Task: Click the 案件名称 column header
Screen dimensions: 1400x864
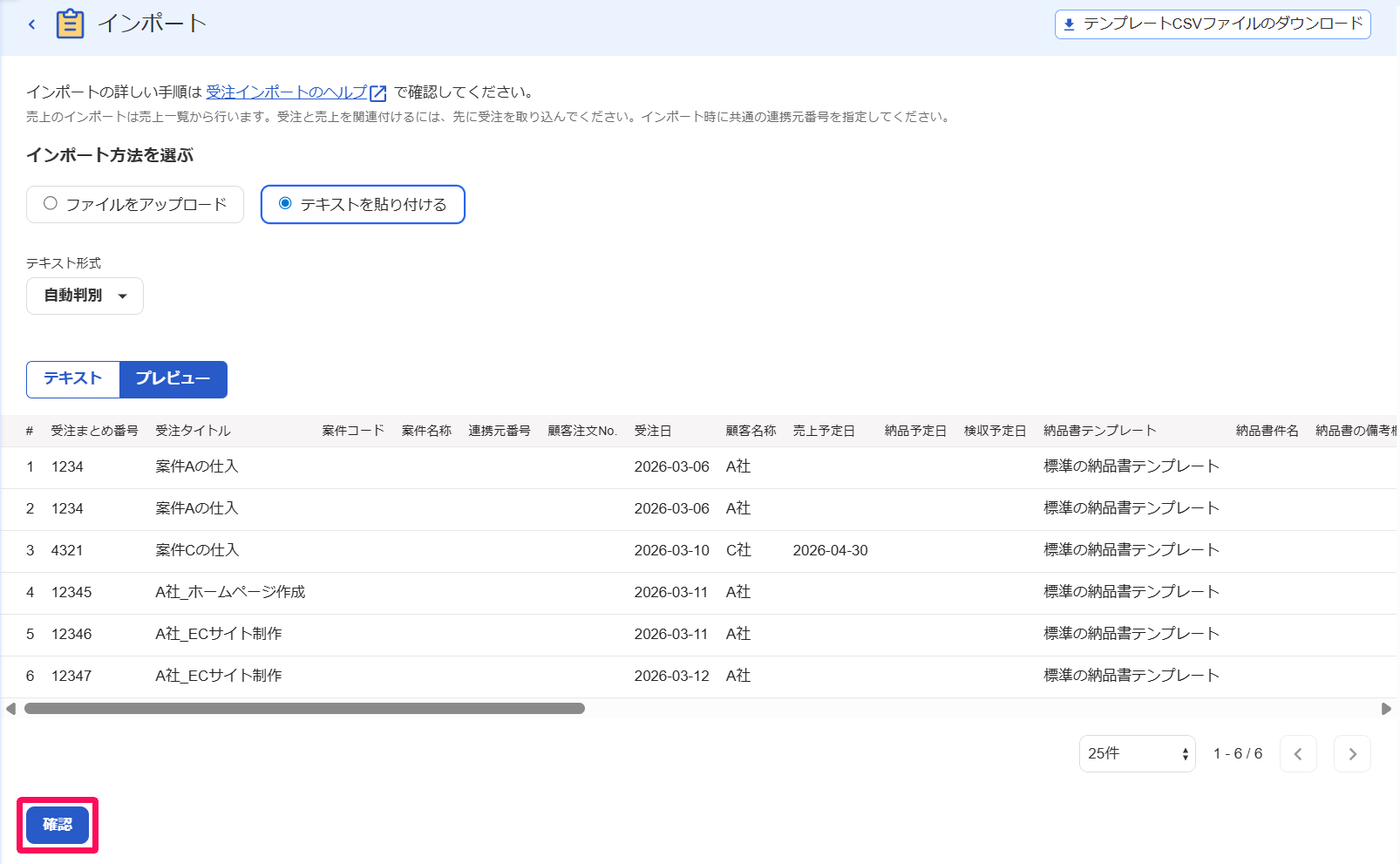Action: tap(426, 431)
